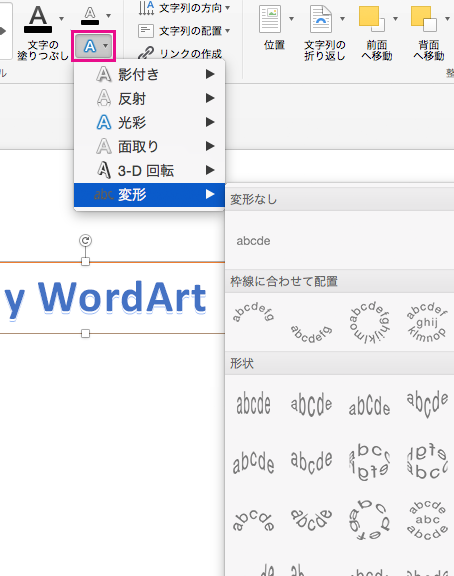Select the 変形 transform menu item
Screen dimensions: 454x576
(149, 195)
